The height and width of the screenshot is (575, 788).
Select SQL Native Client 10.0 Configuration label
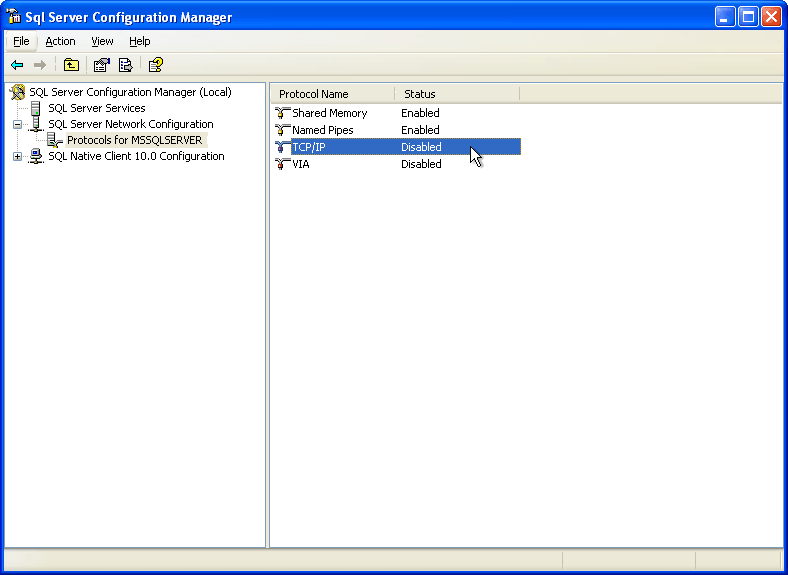(136, 156)
